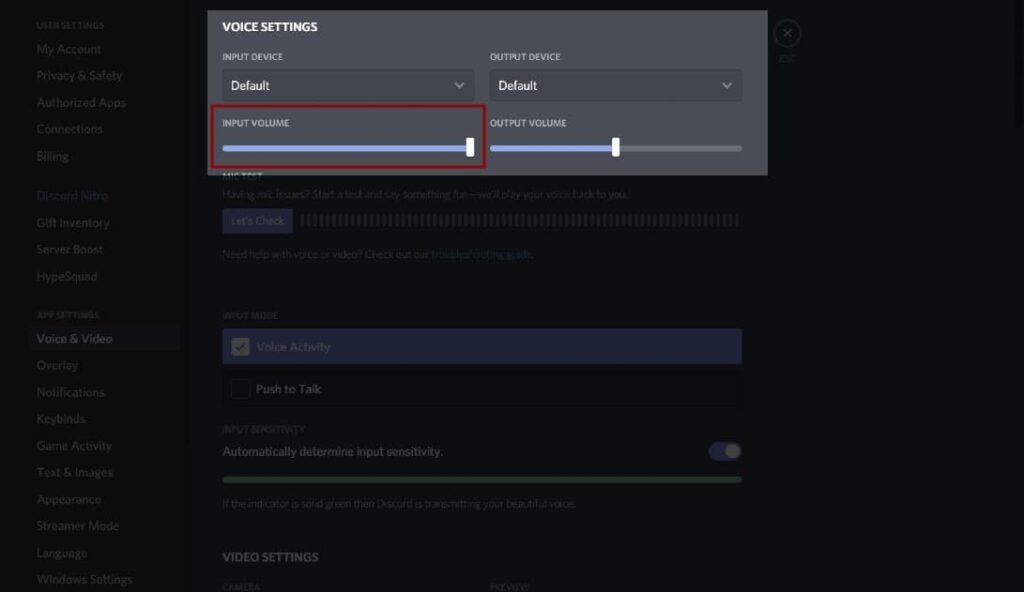
Task: Open Authorized Apps section
Action: pyautogui.click(x=81, y=103)
